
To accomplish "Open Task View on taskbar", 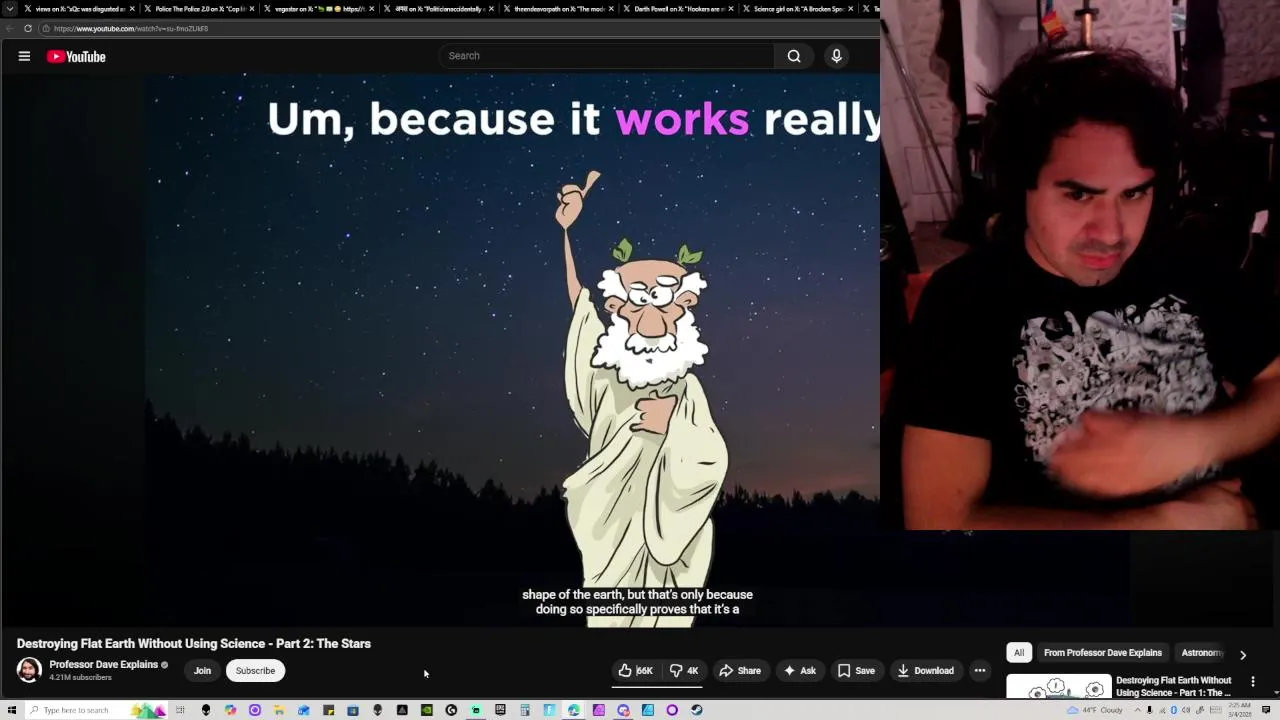I will click(180, 710).
